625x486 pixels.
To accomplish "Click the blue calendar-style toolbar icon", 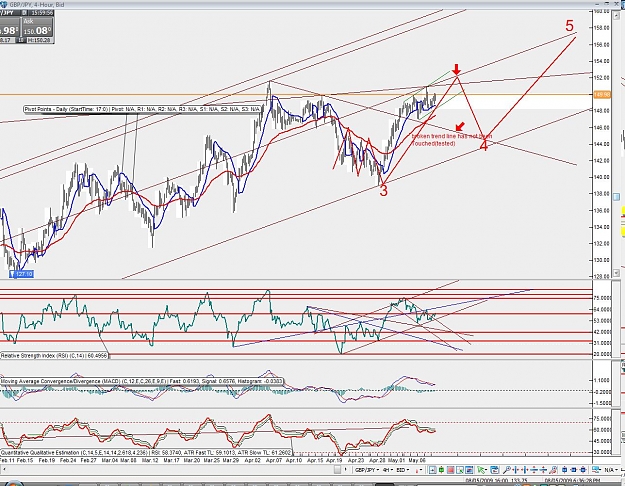I will 495,470.
